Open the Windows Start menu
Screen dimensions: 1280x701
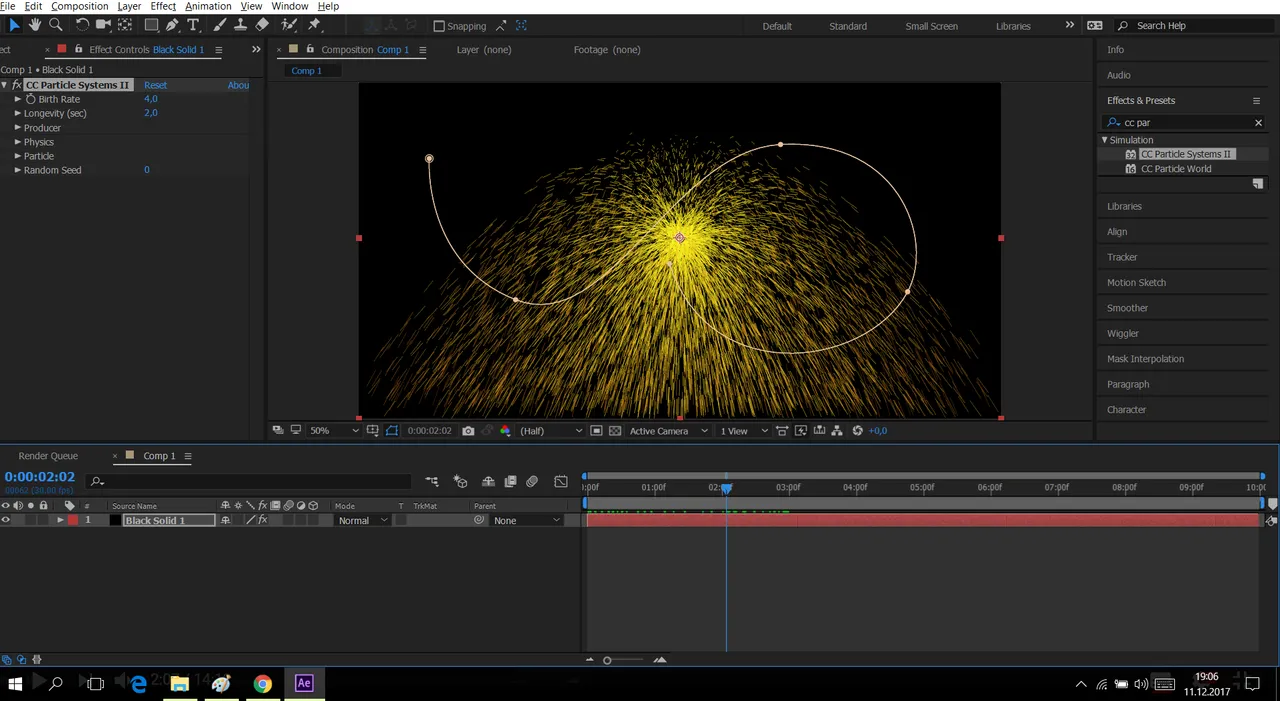[x=15, y=684]
